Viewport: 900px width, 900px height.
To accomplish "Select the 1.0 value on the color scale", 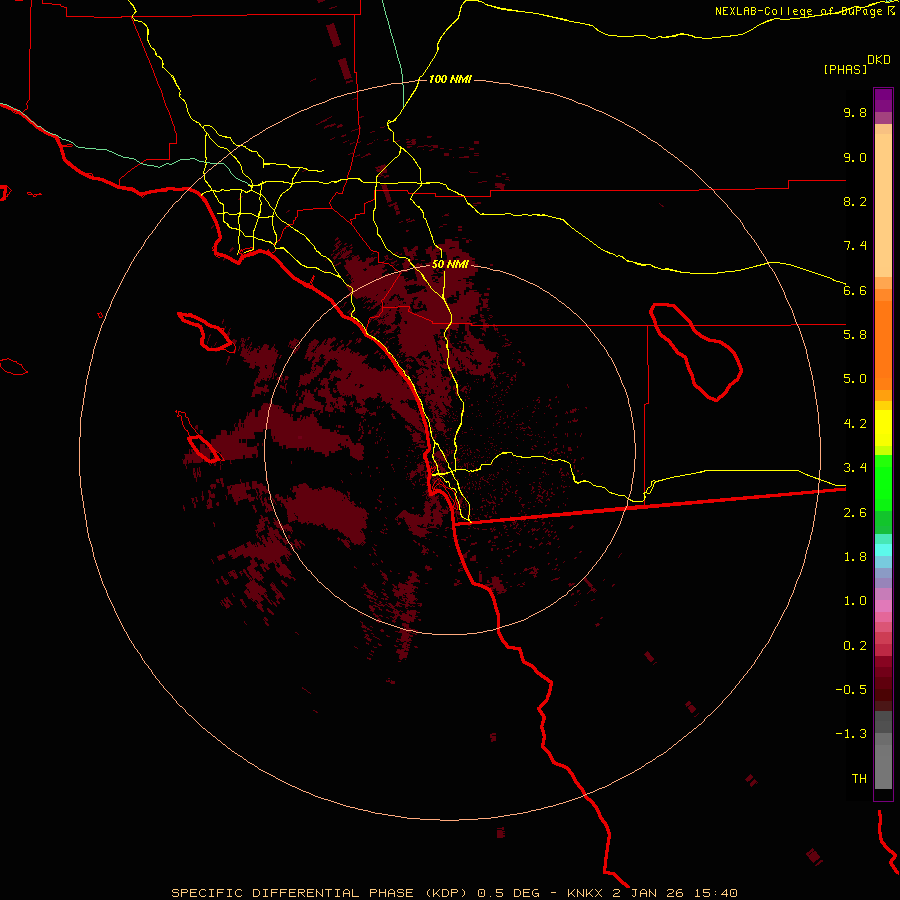I will coord(855,601).
